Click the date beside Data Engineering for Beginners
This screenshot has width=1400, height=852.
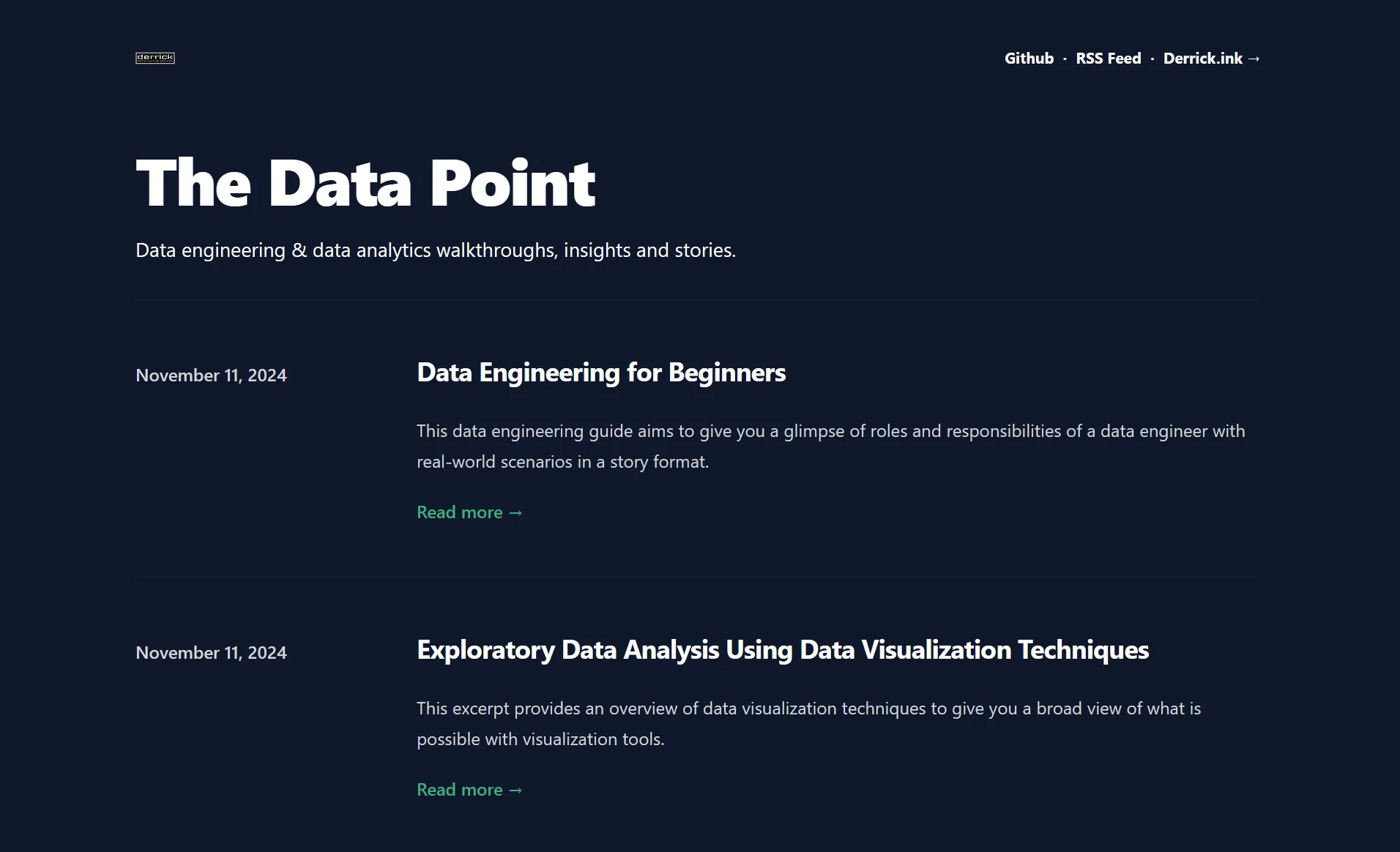click(x=211, y=375)
